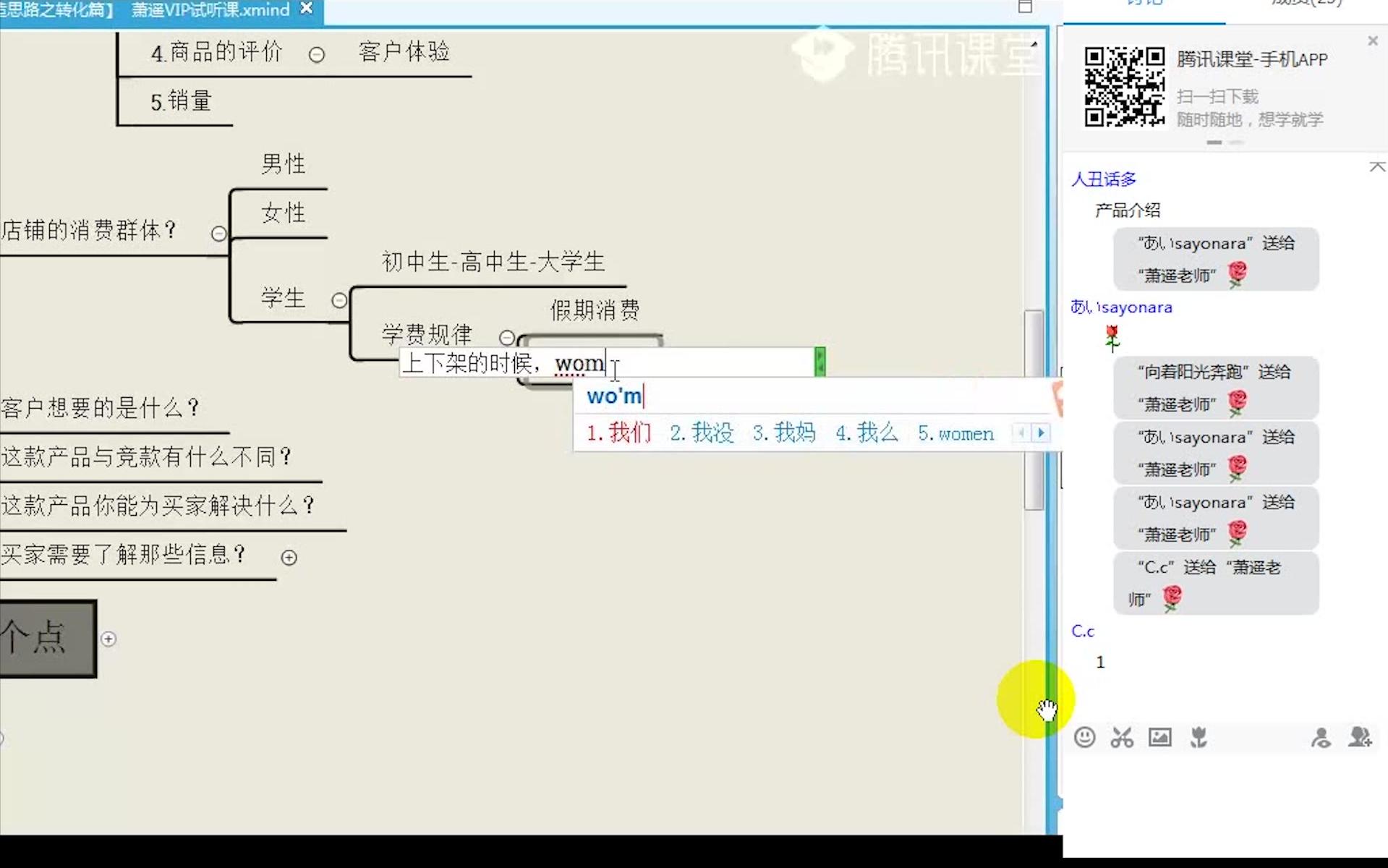Screen dimensions: 1388x868
Task: Click the mind map vertical scrollbar thumb
Action: pos(1034,410)
